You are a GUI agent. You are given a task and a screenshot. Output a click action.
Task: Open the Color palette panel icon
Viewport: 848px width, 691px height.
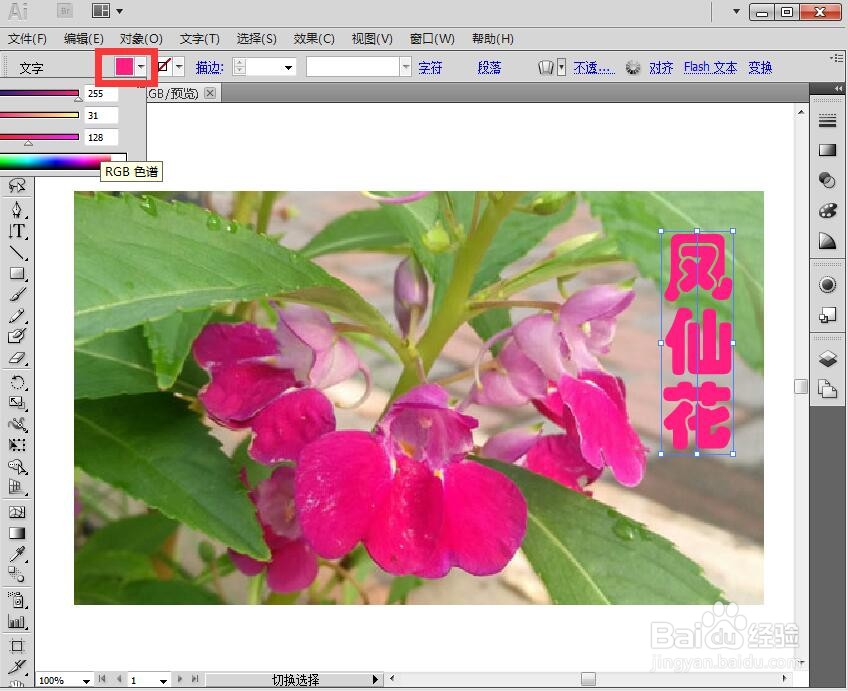pos(827,210)
